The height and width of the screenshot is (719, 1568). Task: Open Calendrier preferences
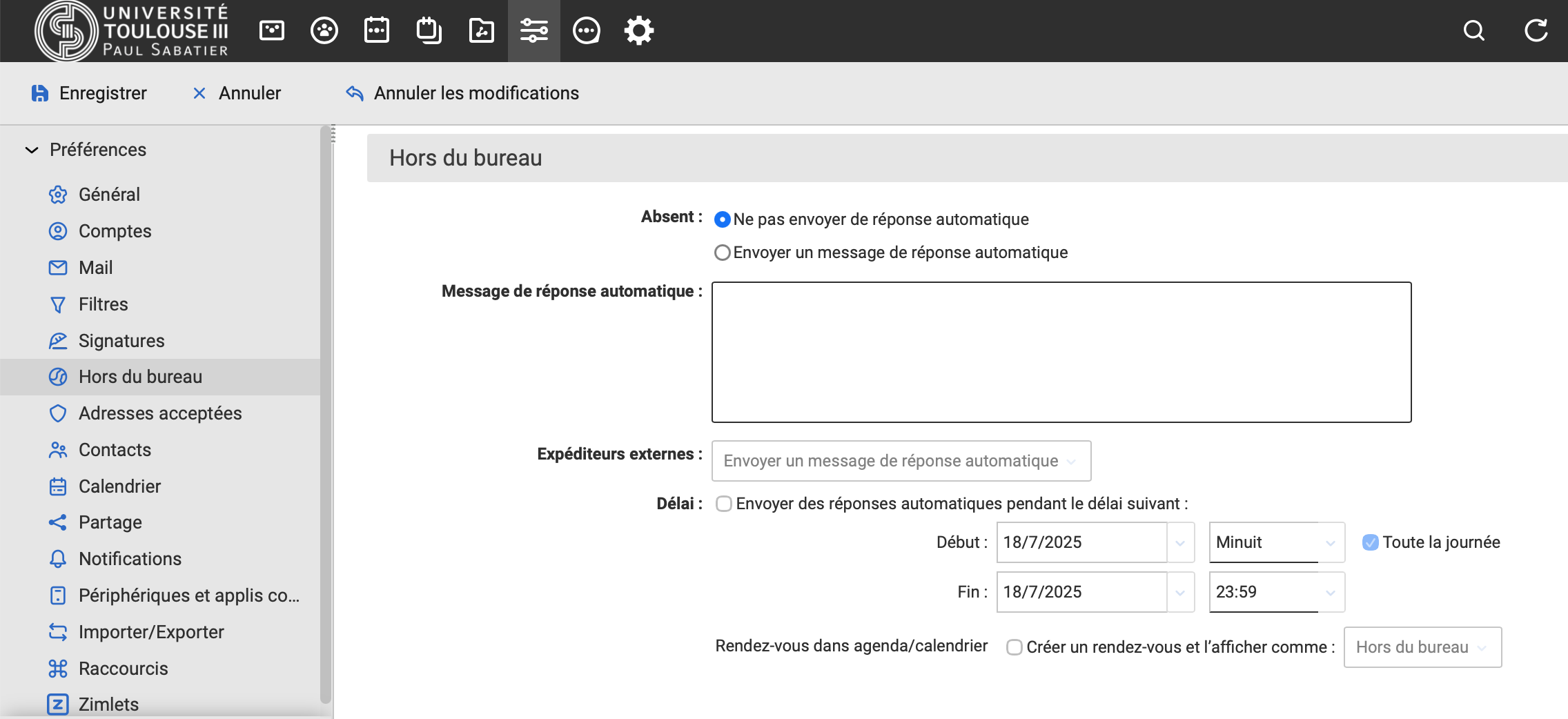pyautogui.click(x=161, y=486)
